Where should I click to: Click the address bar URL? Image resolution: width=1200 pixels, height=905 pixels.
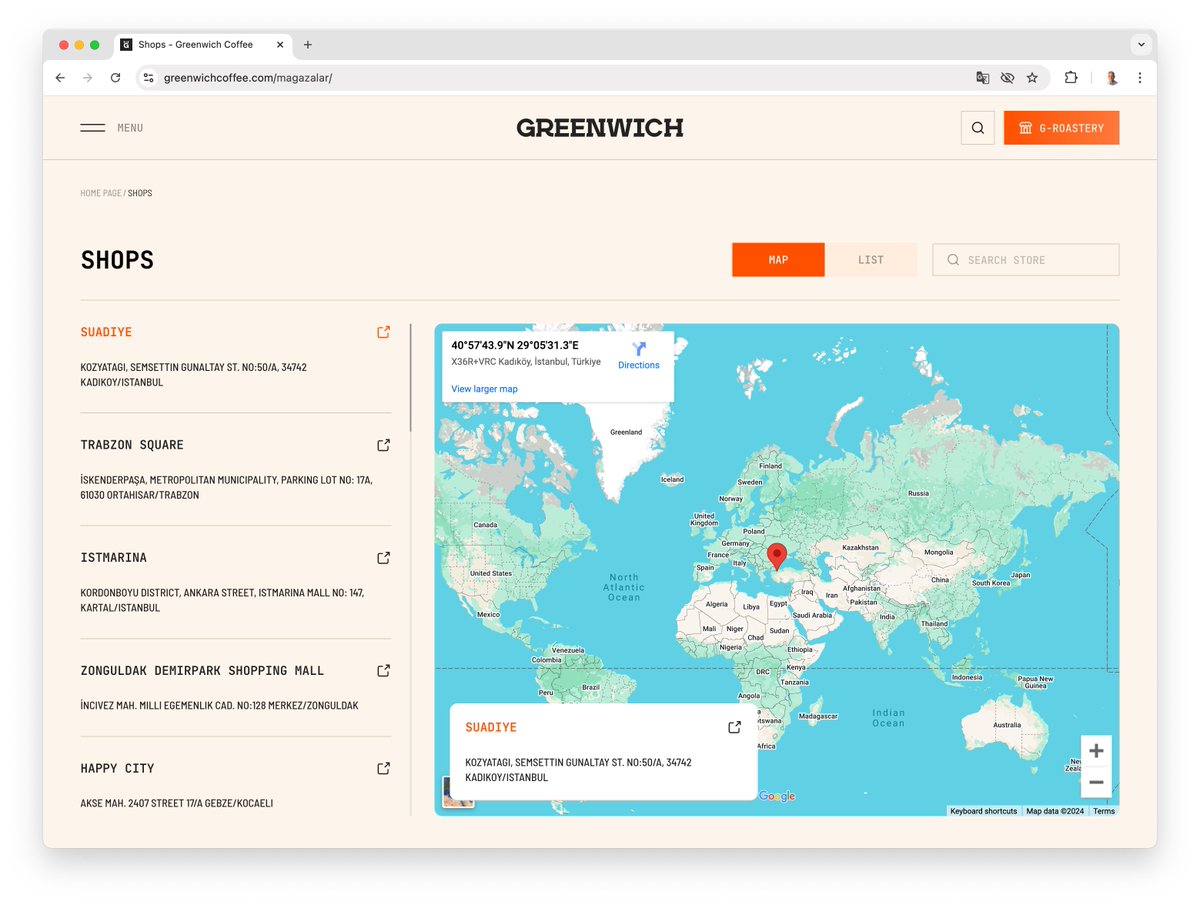(248, 77)
